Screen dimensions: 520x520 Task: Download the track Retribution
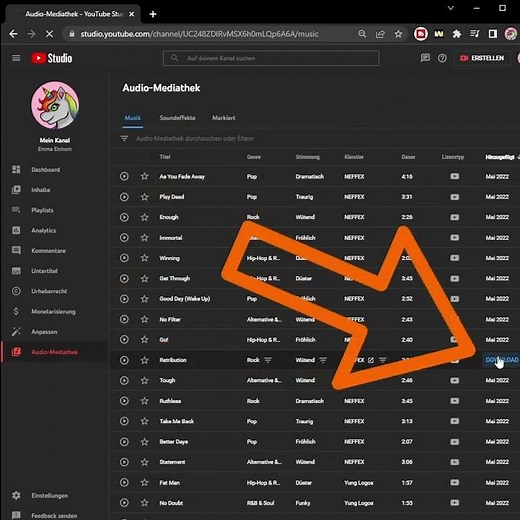click(x=501, y=360)
